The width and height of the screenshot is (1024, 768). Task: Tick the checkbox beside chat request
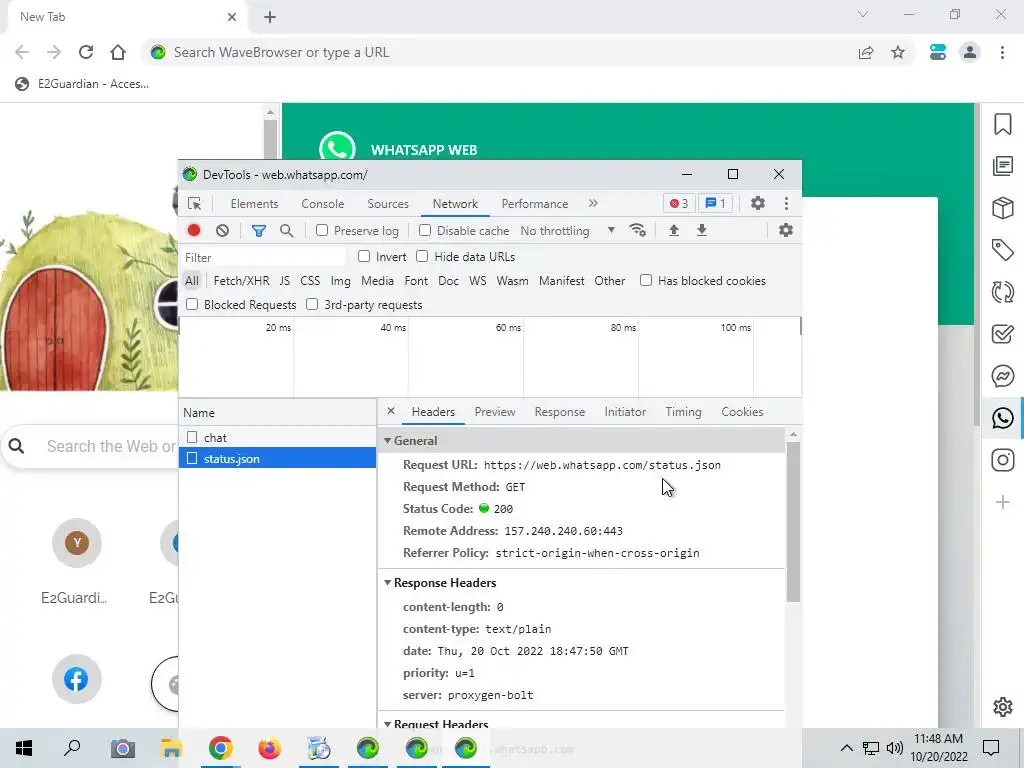coord(192,437)
